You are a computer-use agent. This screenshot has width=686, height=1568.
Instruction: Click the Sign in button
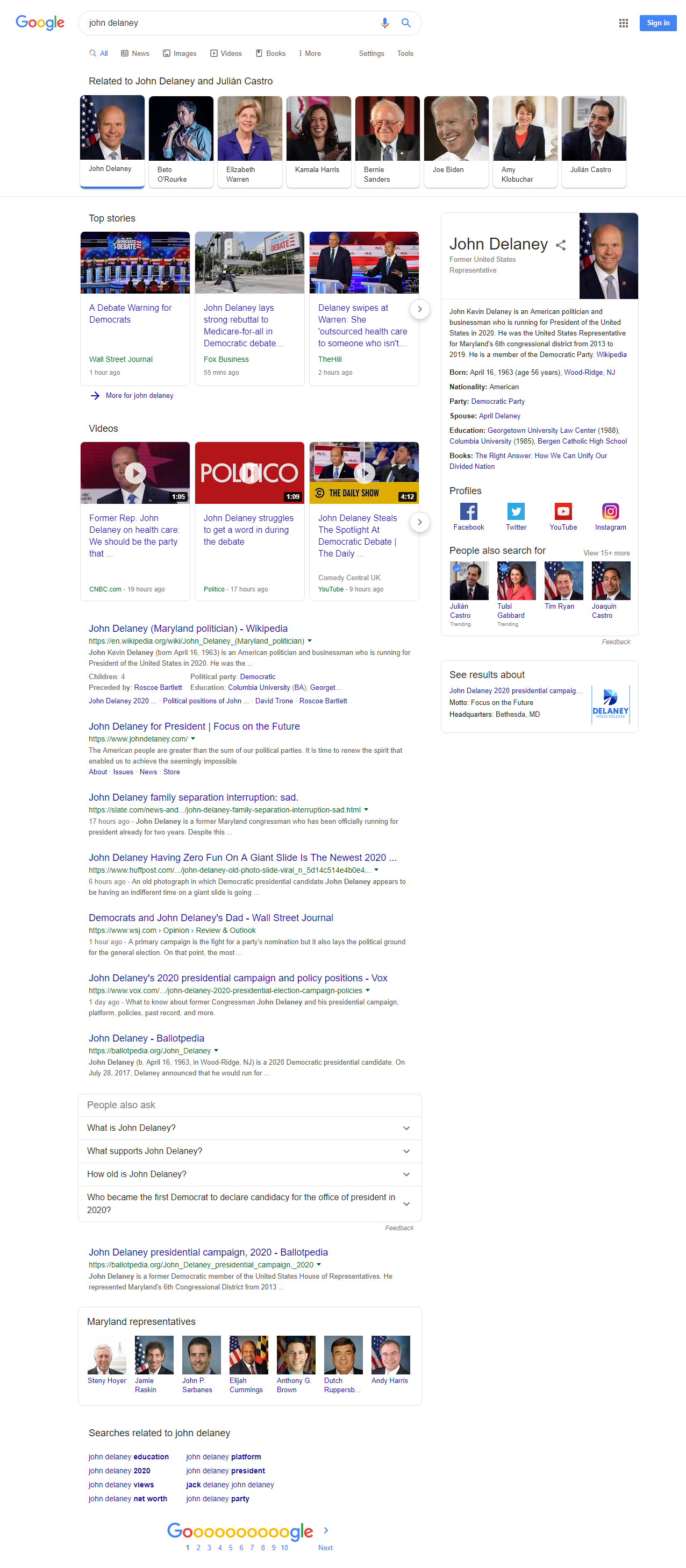(658, 23)
